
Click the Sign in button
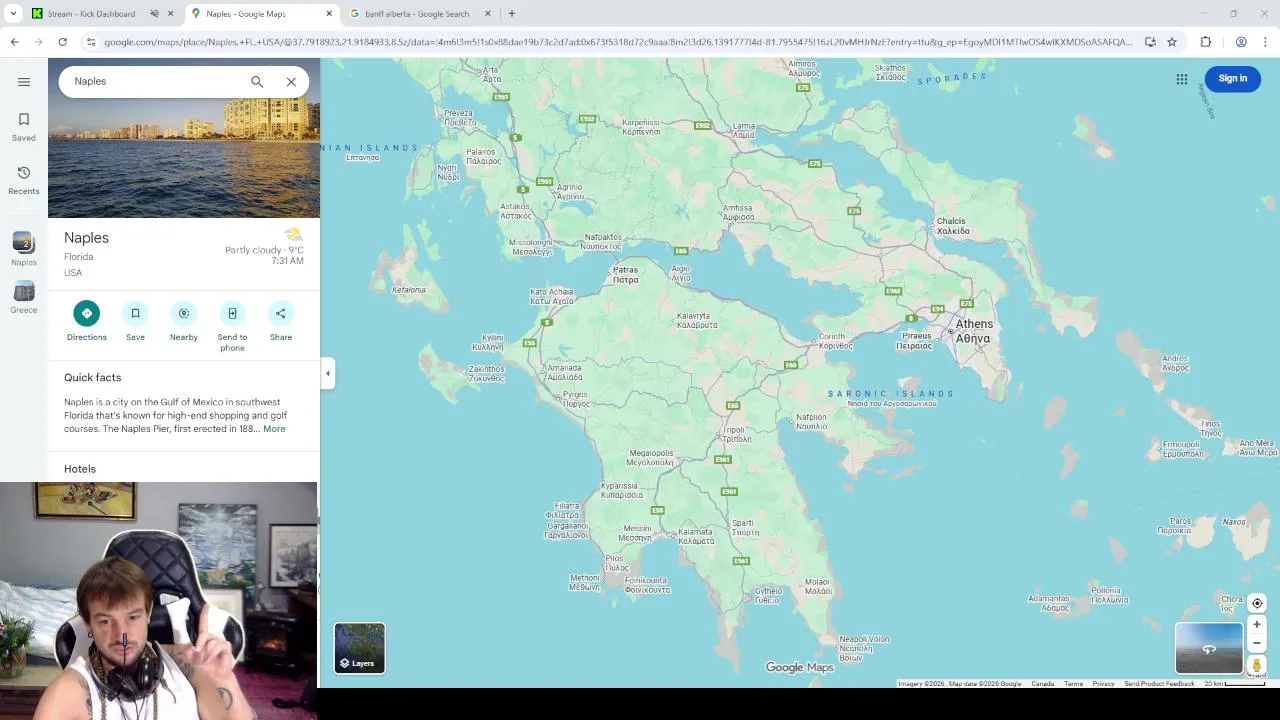1233,79
